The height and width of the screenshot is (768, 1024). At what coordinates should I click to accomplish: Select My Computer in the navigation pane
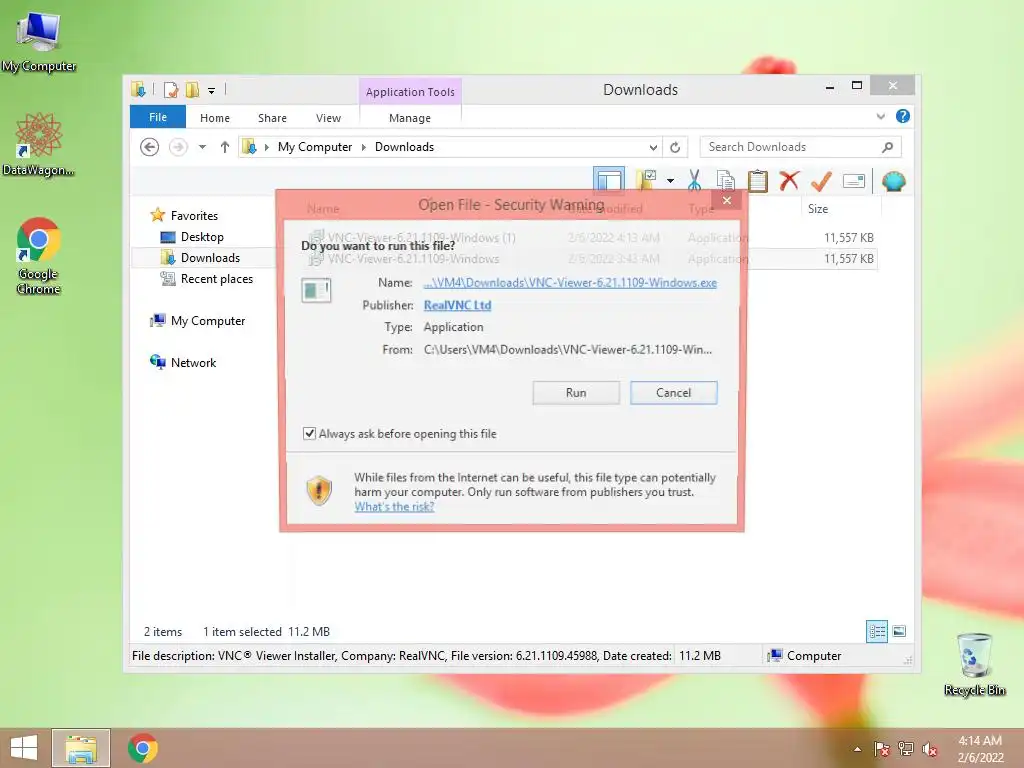coord(208,321)
